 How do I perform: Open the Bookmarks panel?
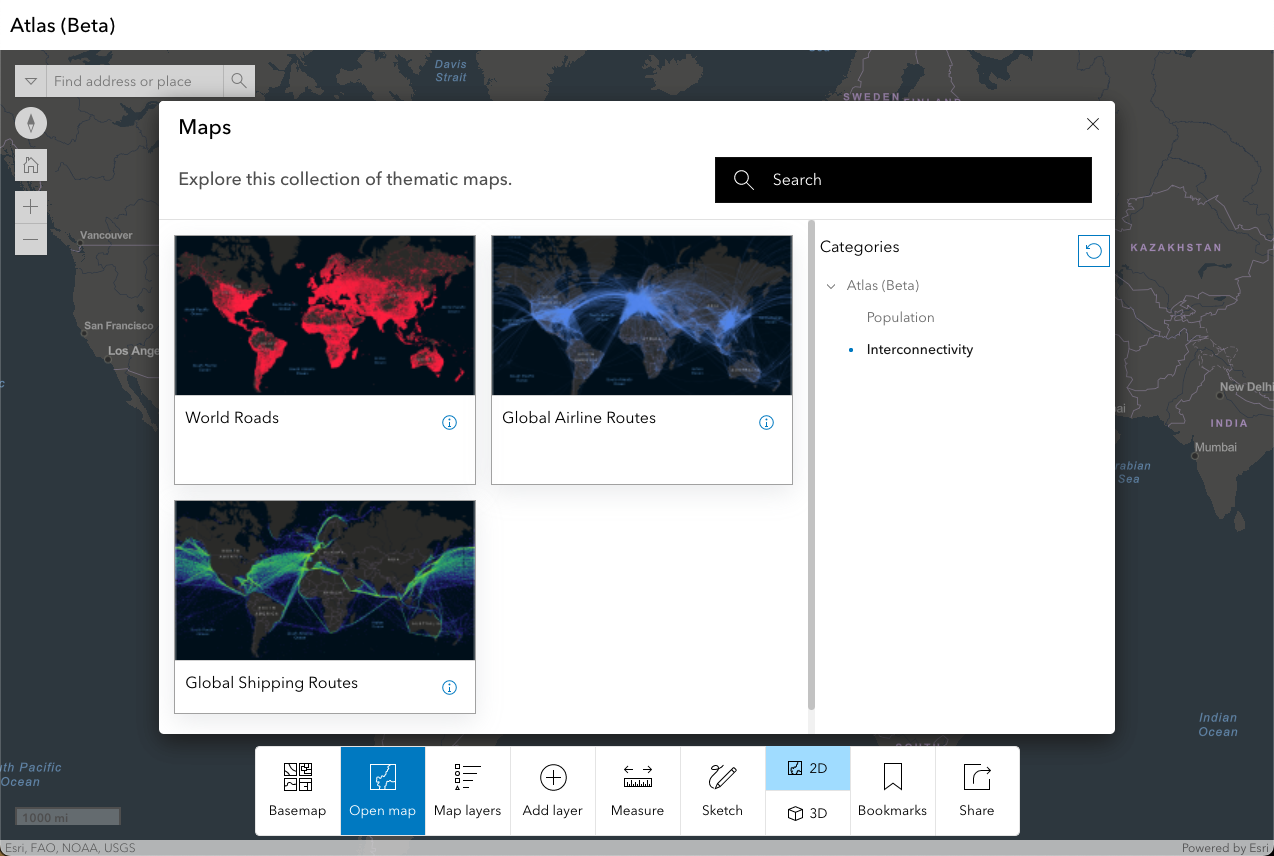point(892,790)
